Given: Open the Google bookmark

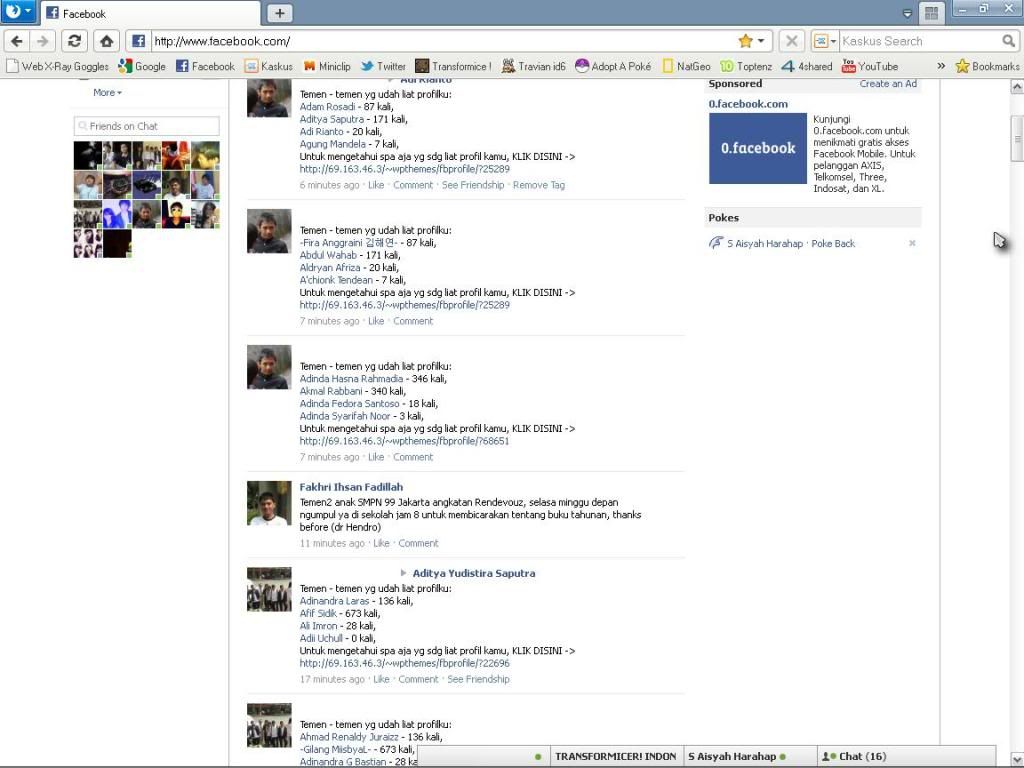Looking at the screenshot, I should 142,66.
